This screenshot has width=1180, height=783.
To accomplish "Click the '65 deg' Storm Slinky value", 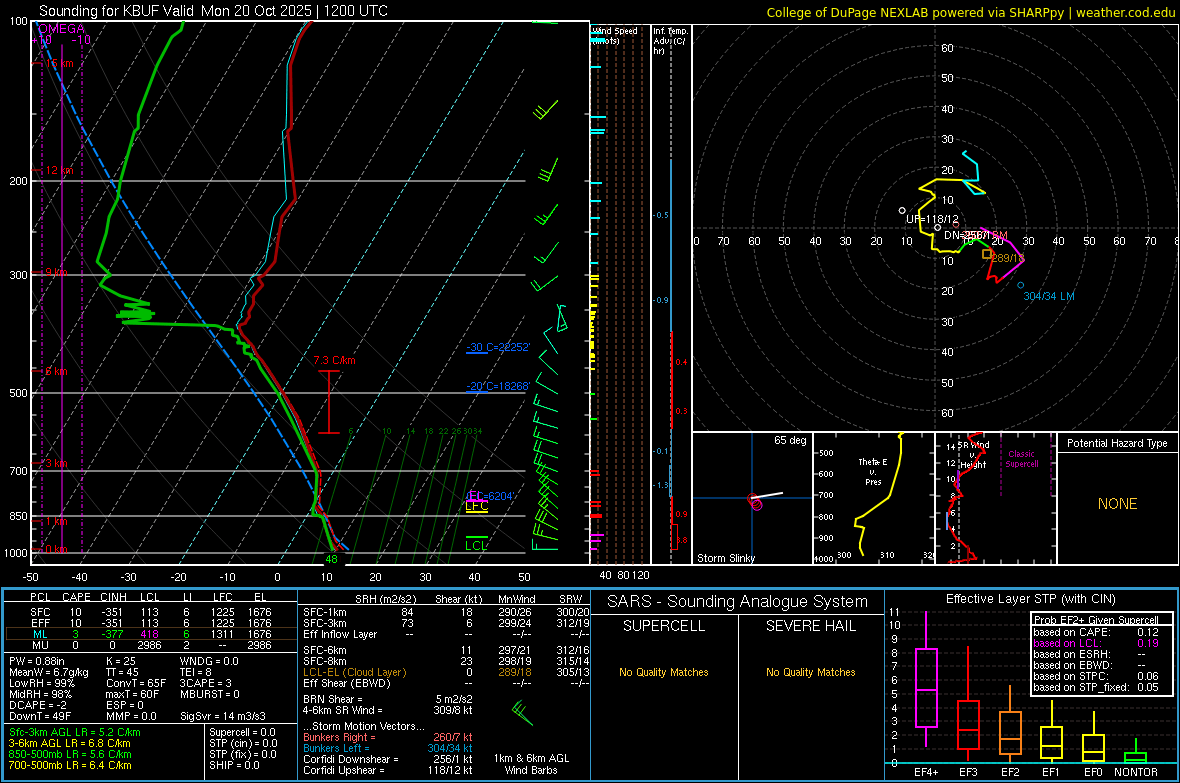I will point(790,440).
